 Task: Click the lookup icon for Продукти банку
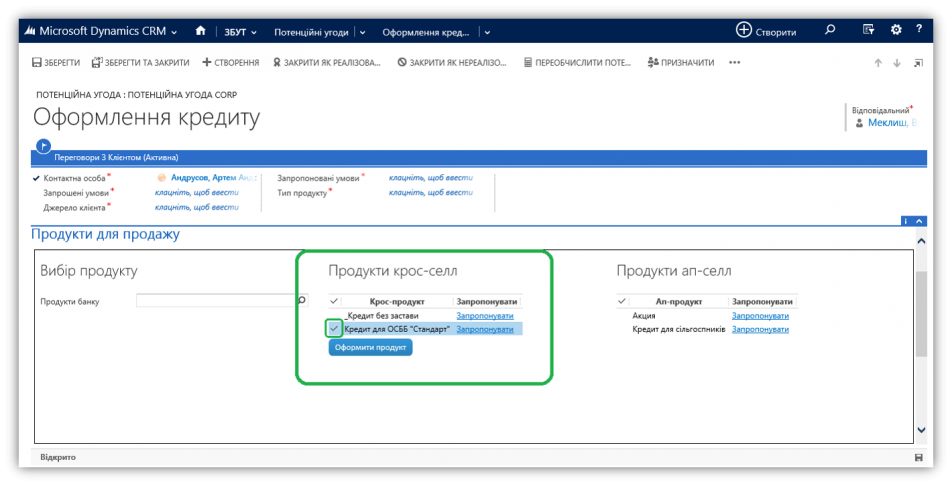coord(302,300)
